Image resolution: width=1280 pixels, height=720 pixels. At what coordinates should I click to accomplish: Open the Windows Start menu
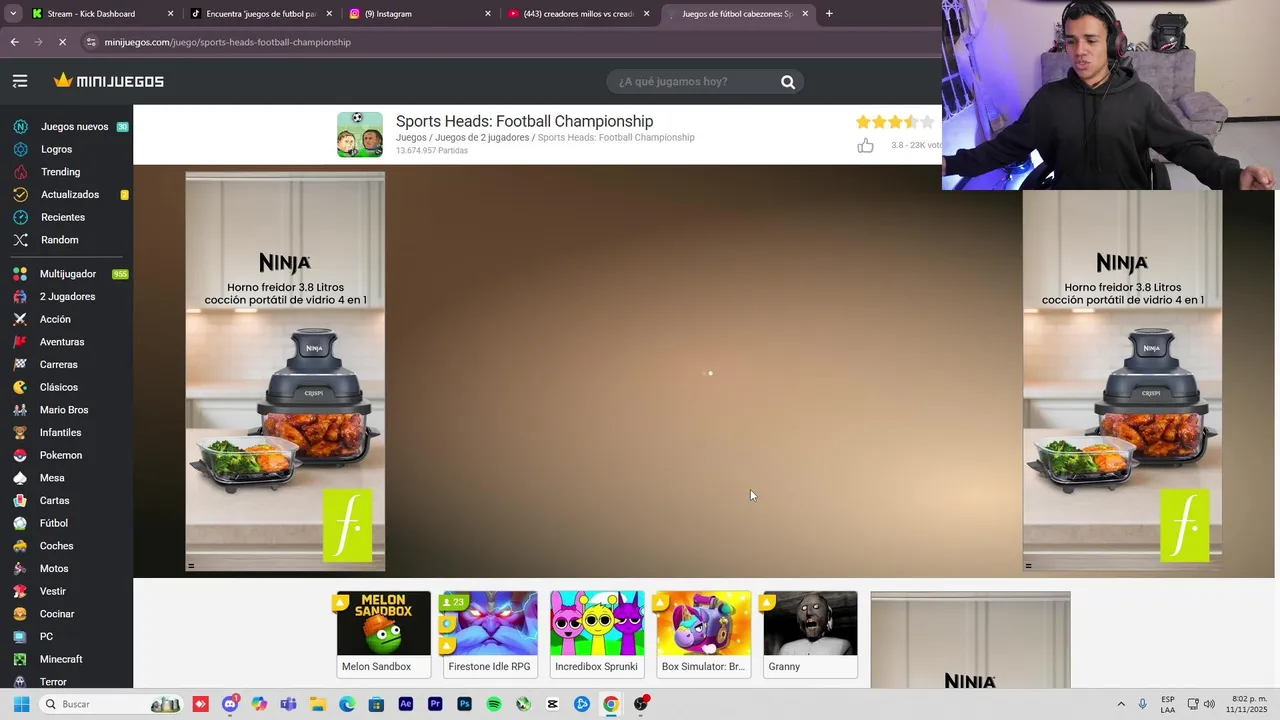click(21, 704)
